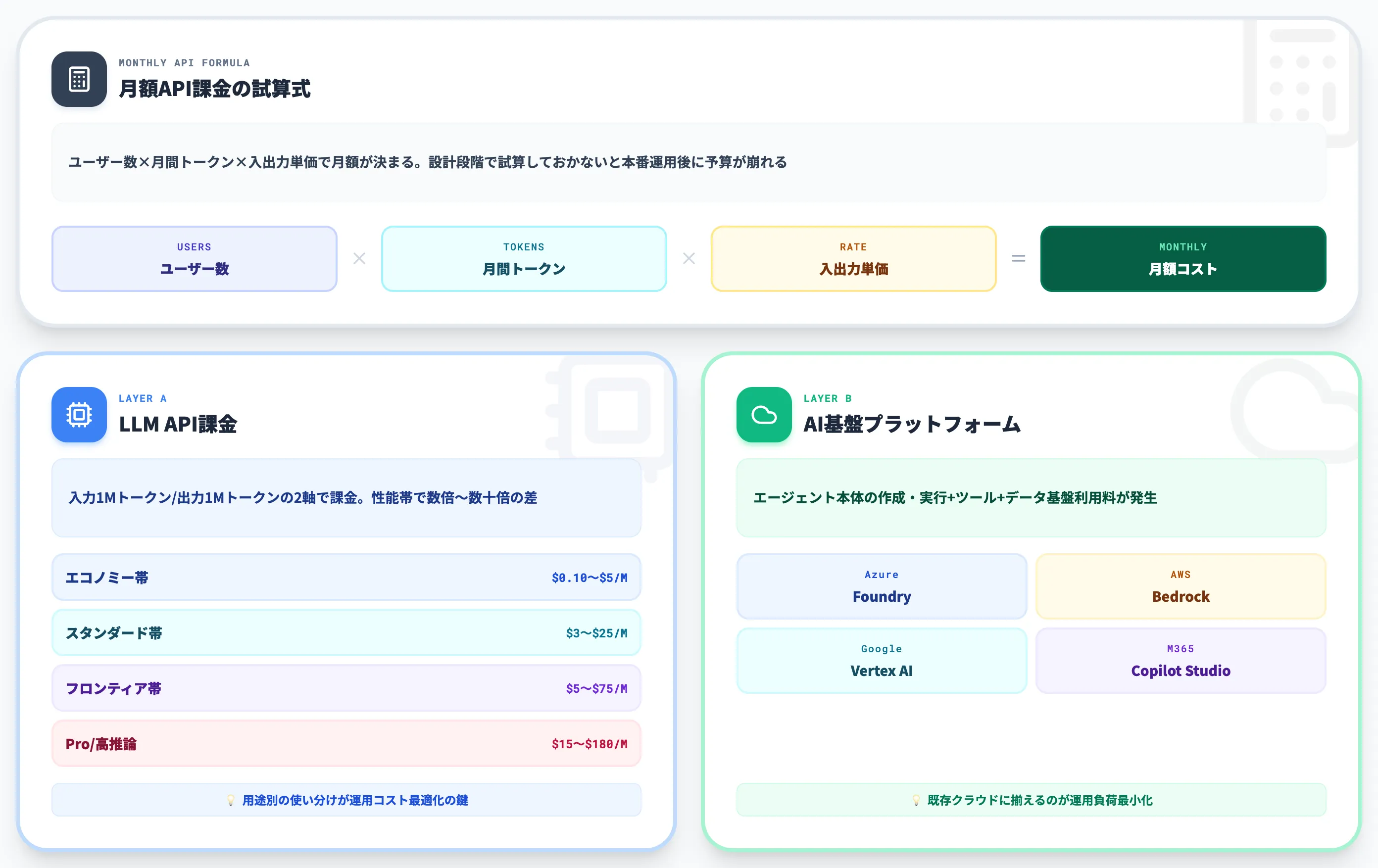The image size is (1378, 868).
Task: Click the MONTHLY API FORMULA label
Action: [184, 63]
